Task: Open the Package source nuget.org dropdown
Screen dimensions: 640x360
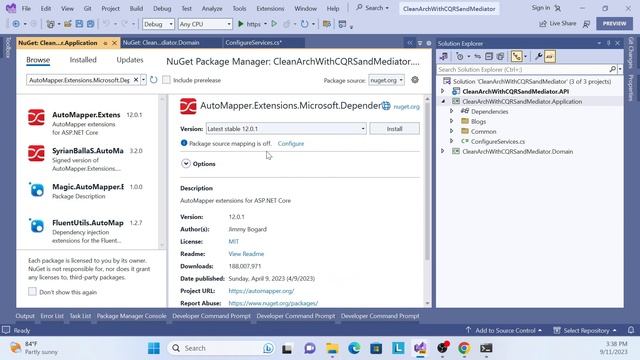Action: coord(386,80)
